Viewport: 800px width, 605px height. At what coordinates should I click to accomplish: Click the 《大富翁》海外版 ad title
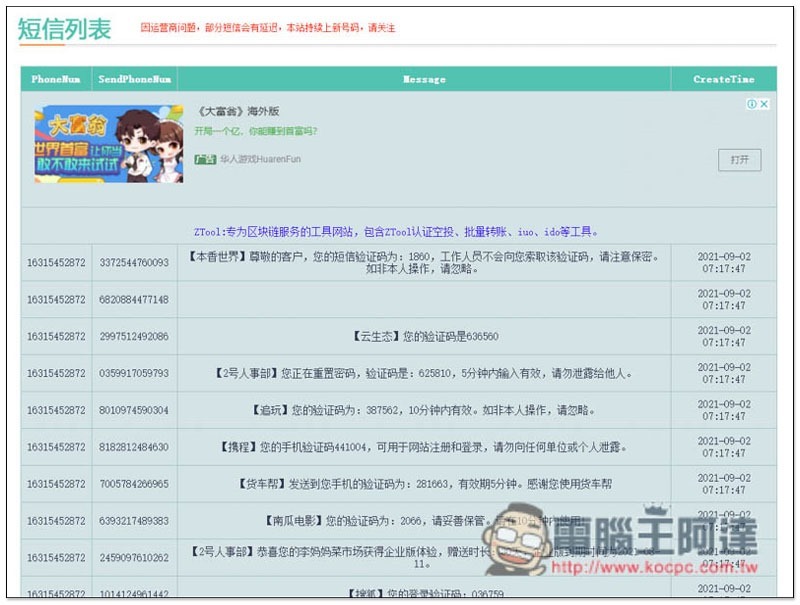(x=237, y=111)
